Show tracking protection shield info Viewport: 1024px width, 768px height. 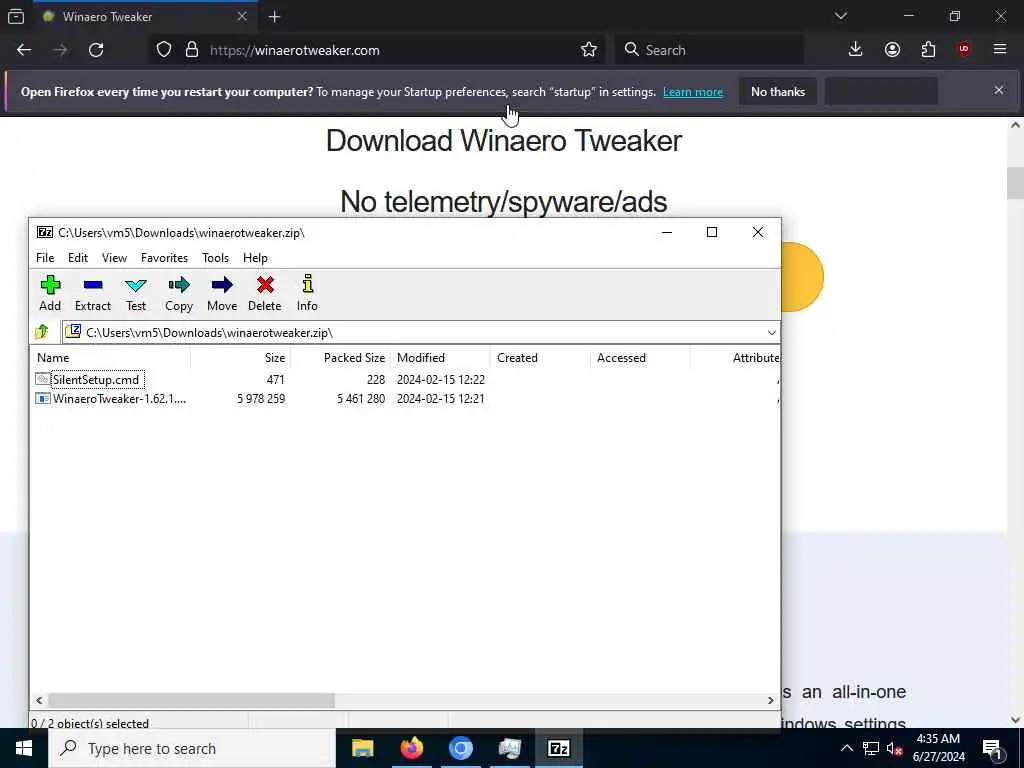pos(164,50)
